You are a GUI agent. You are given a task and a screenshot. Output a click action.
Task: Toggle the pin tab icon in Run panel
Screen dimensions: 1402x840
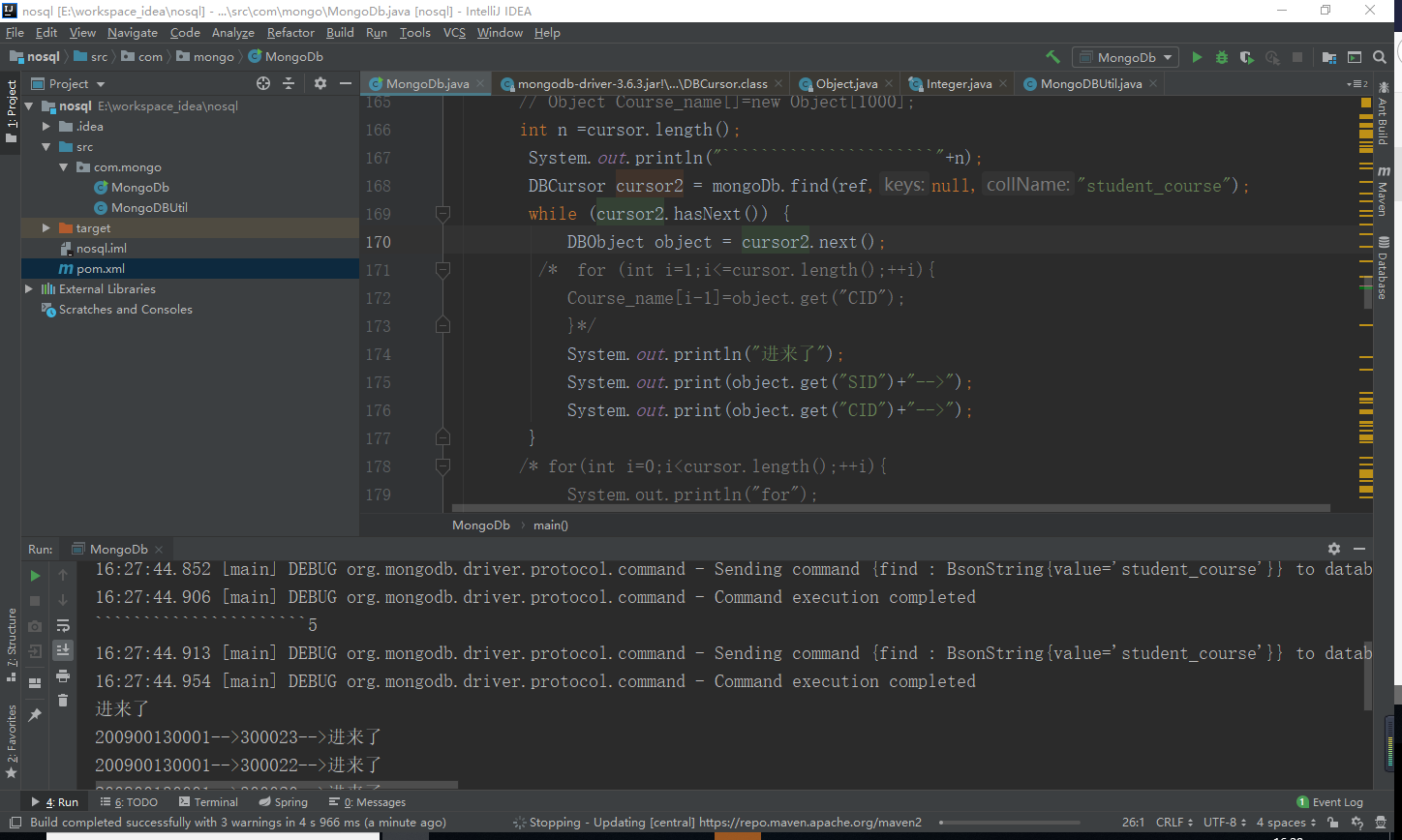click(36, 714)
